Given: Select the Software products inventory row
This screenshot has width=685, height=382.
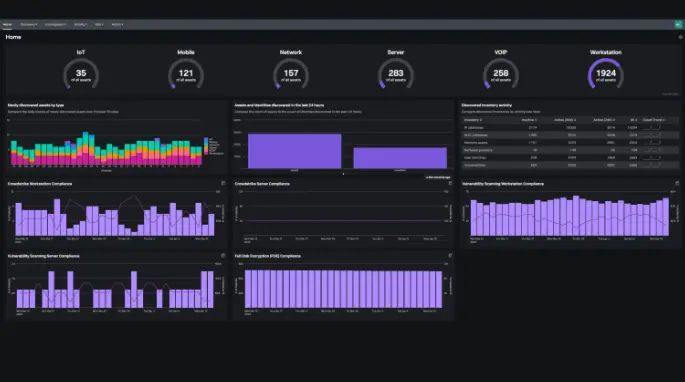Looking at the screenshot, I should tap(570, 150).
